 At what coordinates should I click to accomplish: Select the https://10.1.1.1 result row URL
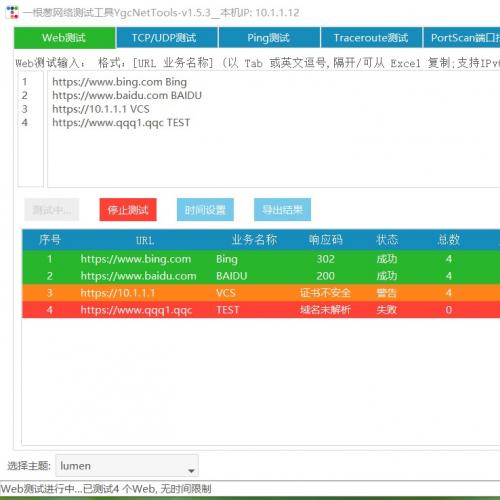tap(118, 293)
